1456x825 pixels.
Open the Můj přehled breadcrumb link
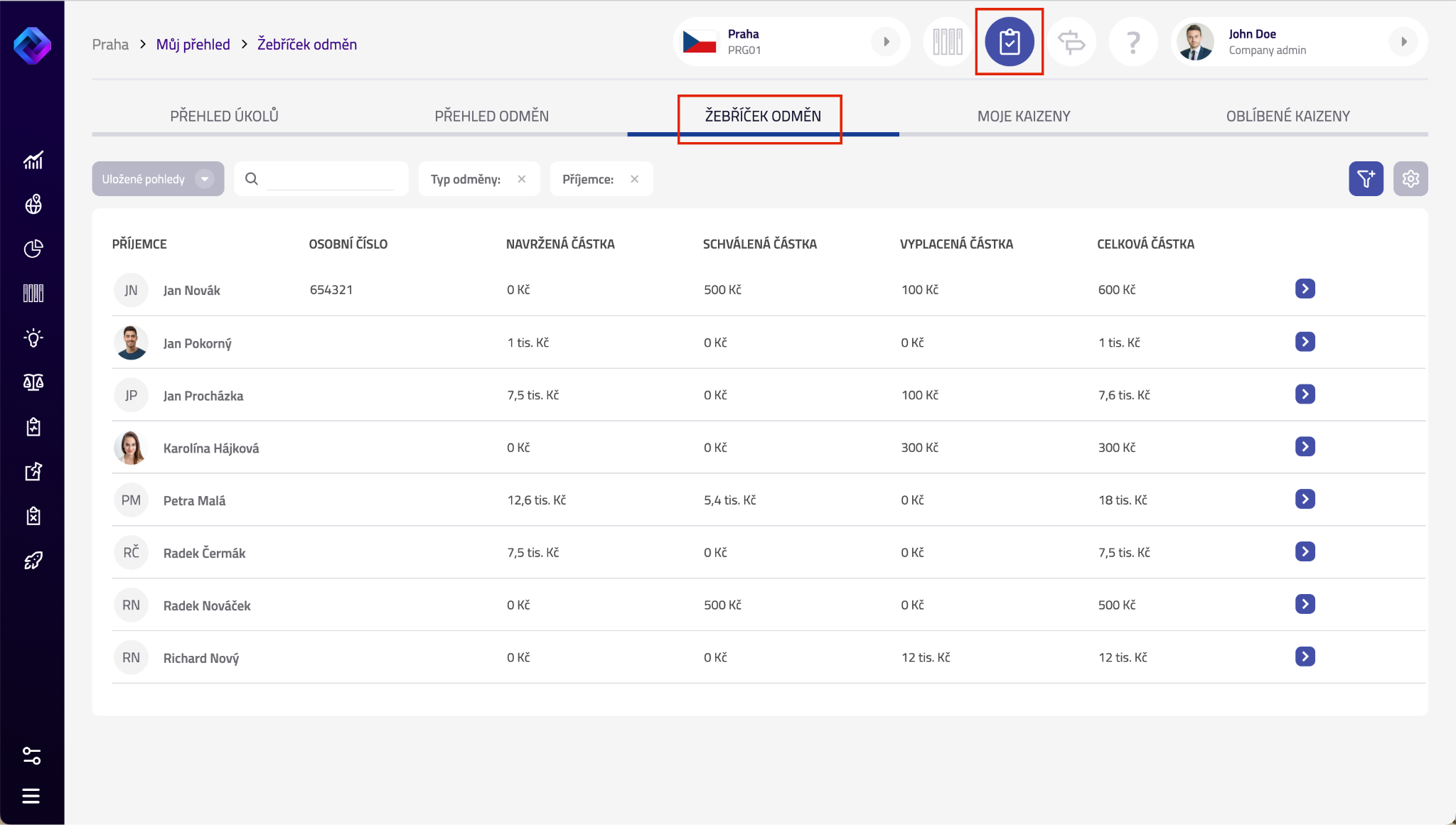(x=193, y=44)
